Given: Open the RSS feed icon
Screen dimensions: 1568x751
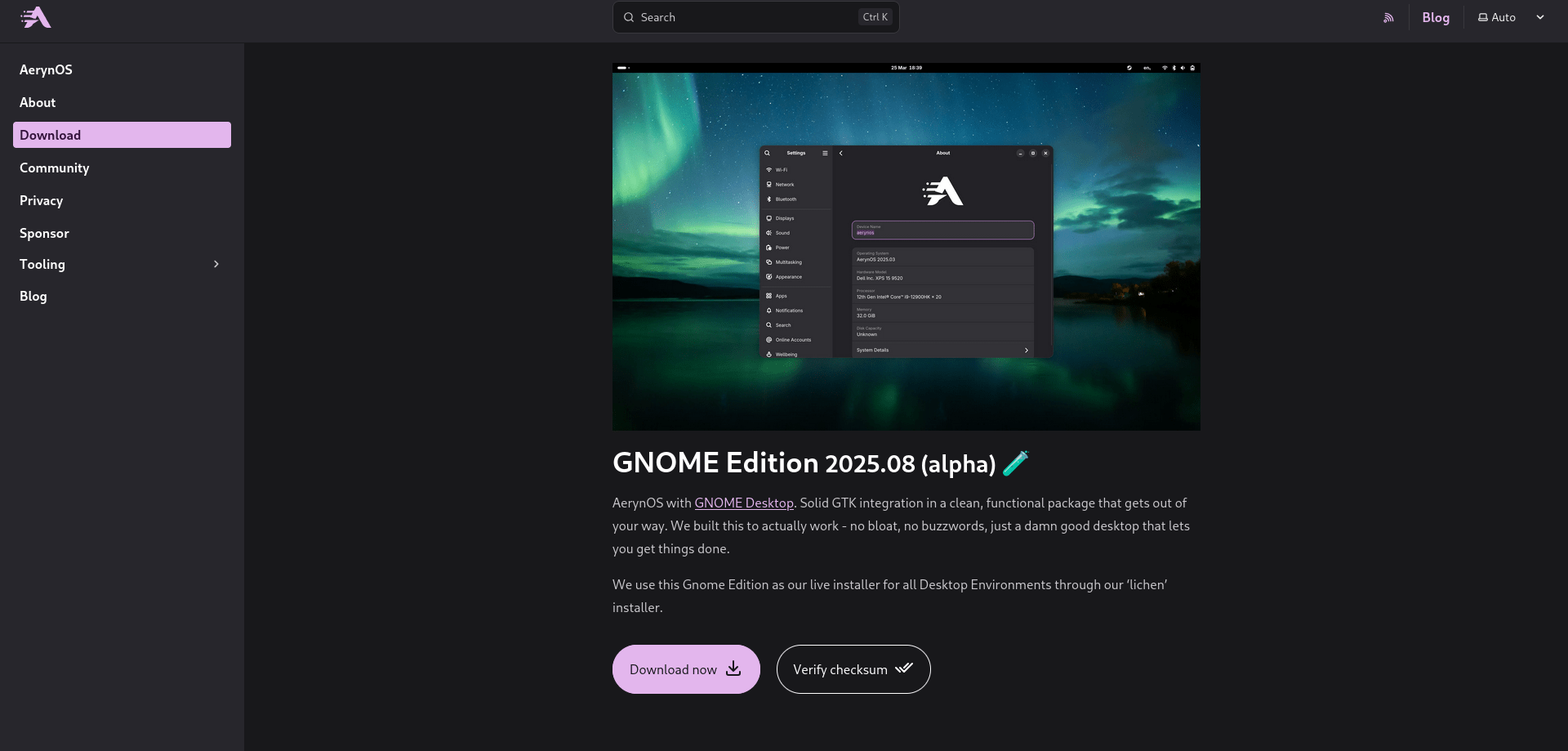Looking at the screenshot, I should (1388, 18).
